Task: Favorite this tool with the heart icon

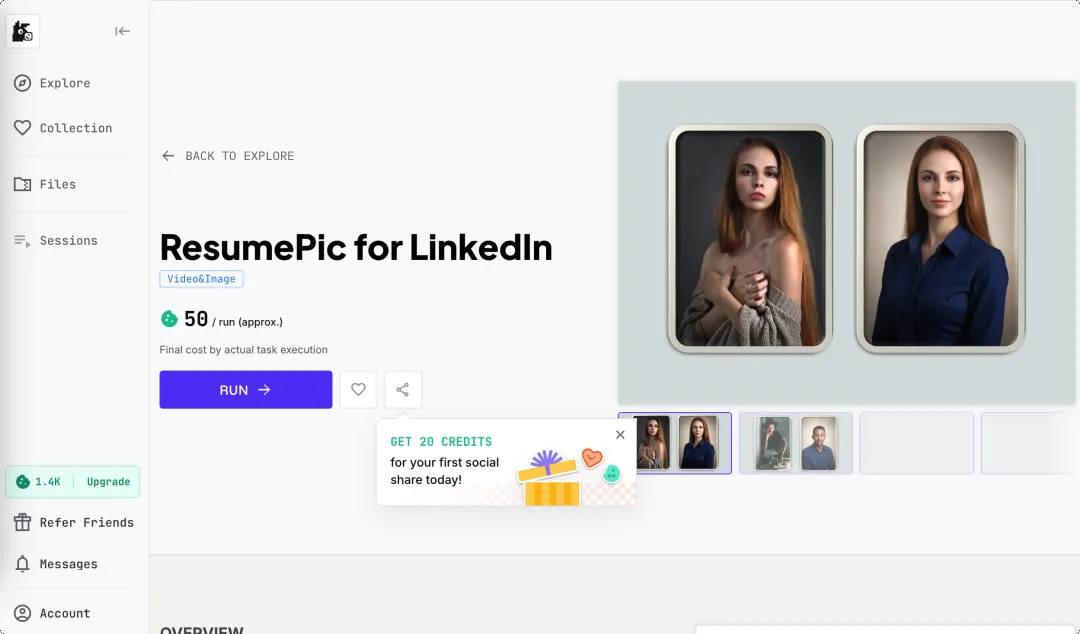Action: coord(358,390)
